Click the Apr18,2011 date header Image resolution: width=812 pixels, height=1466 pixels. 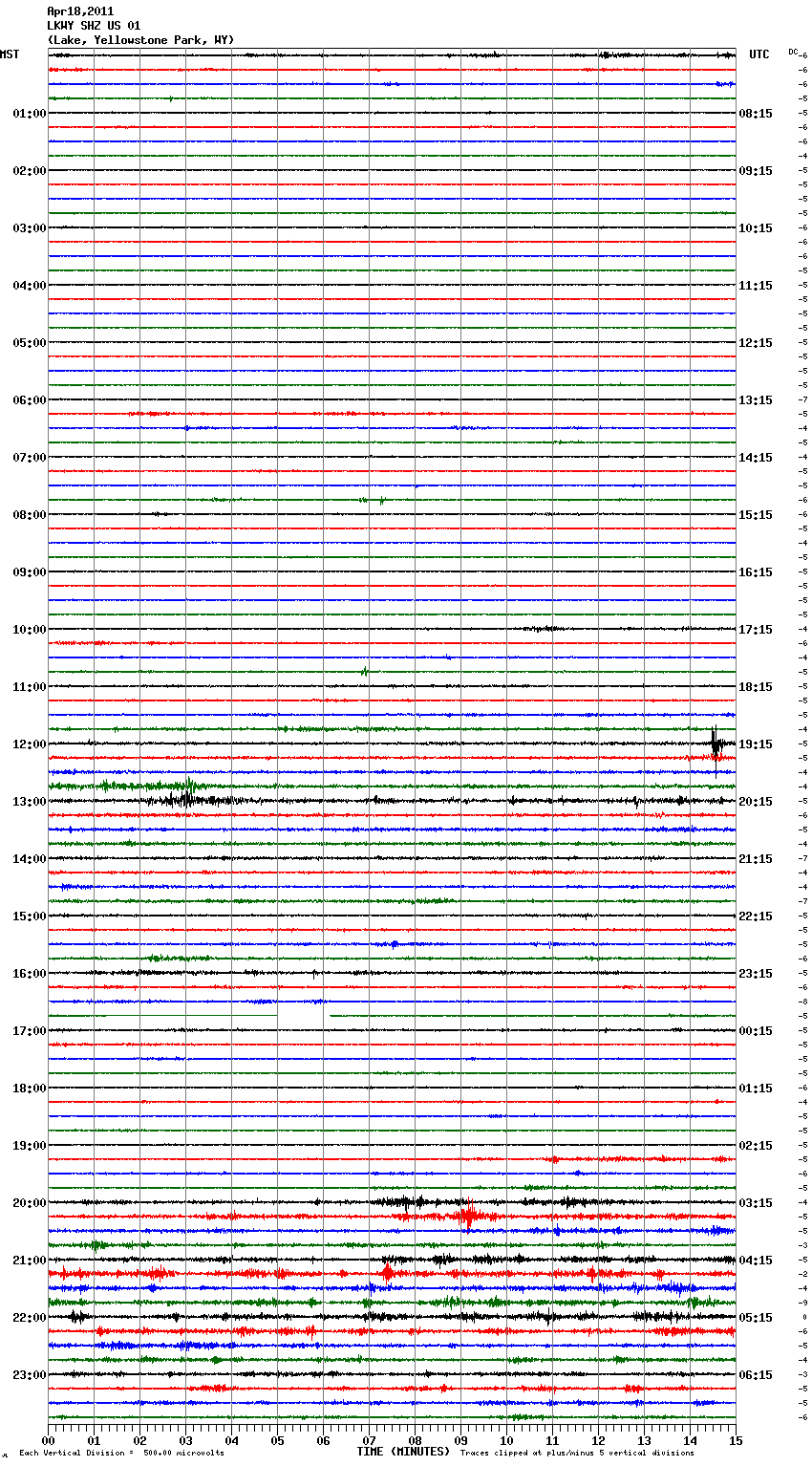coord(80,11)
